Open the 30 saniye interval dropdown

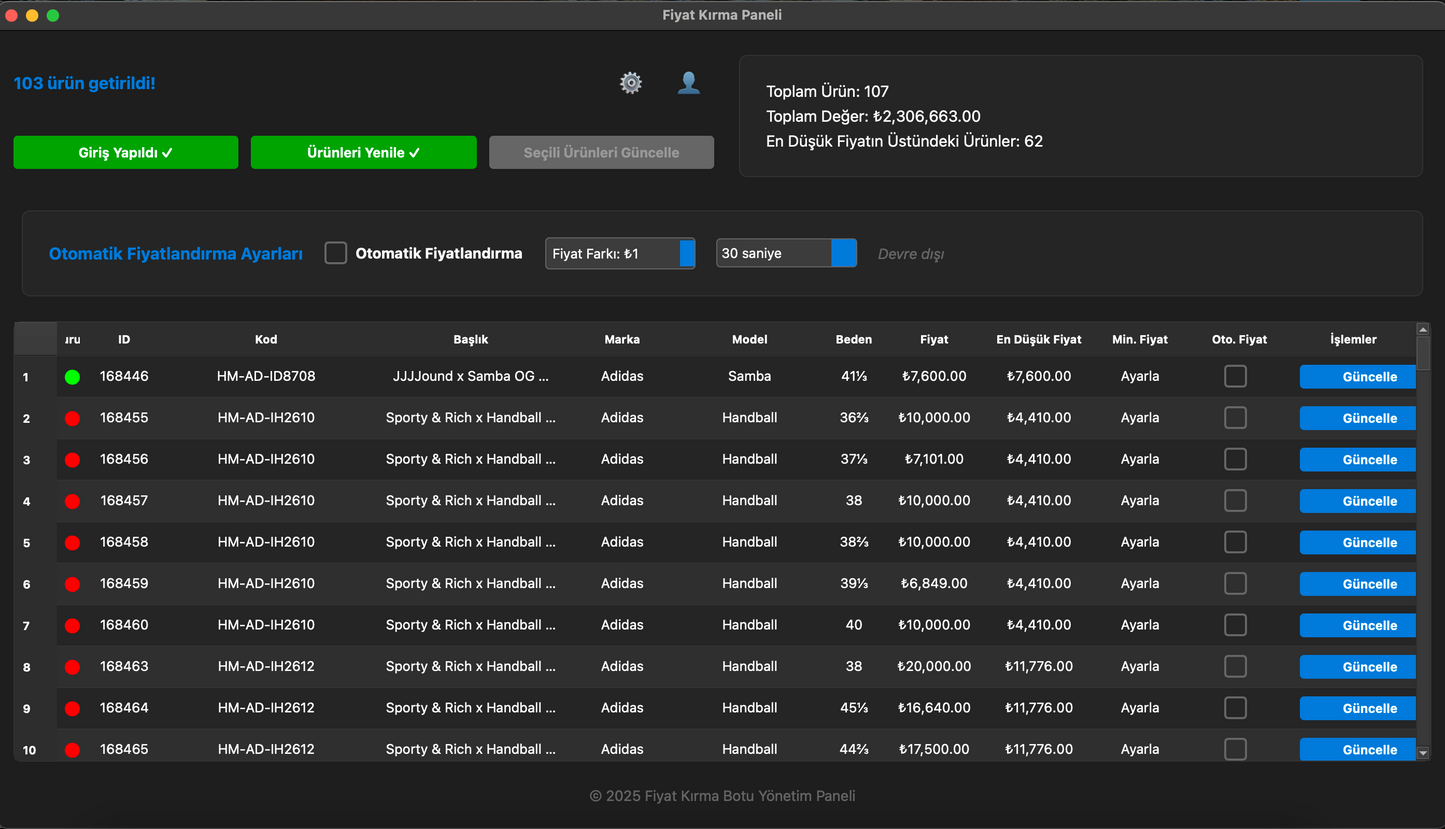[x=786, y=253]
